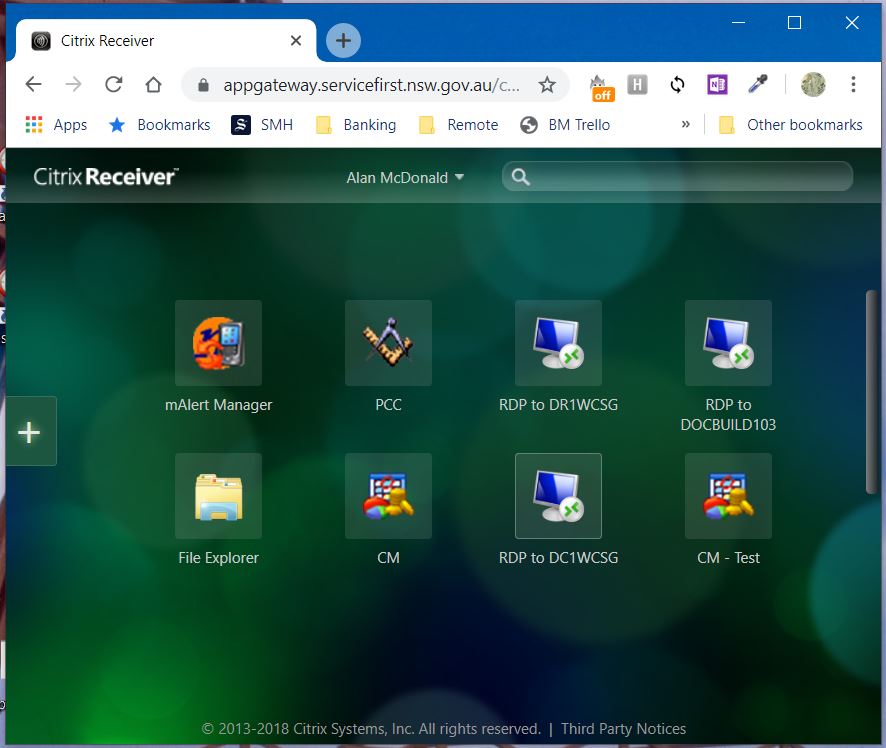Bookmark this page with the star icon
This screenshot has height=748, width=886.
[x=547, y=85]
